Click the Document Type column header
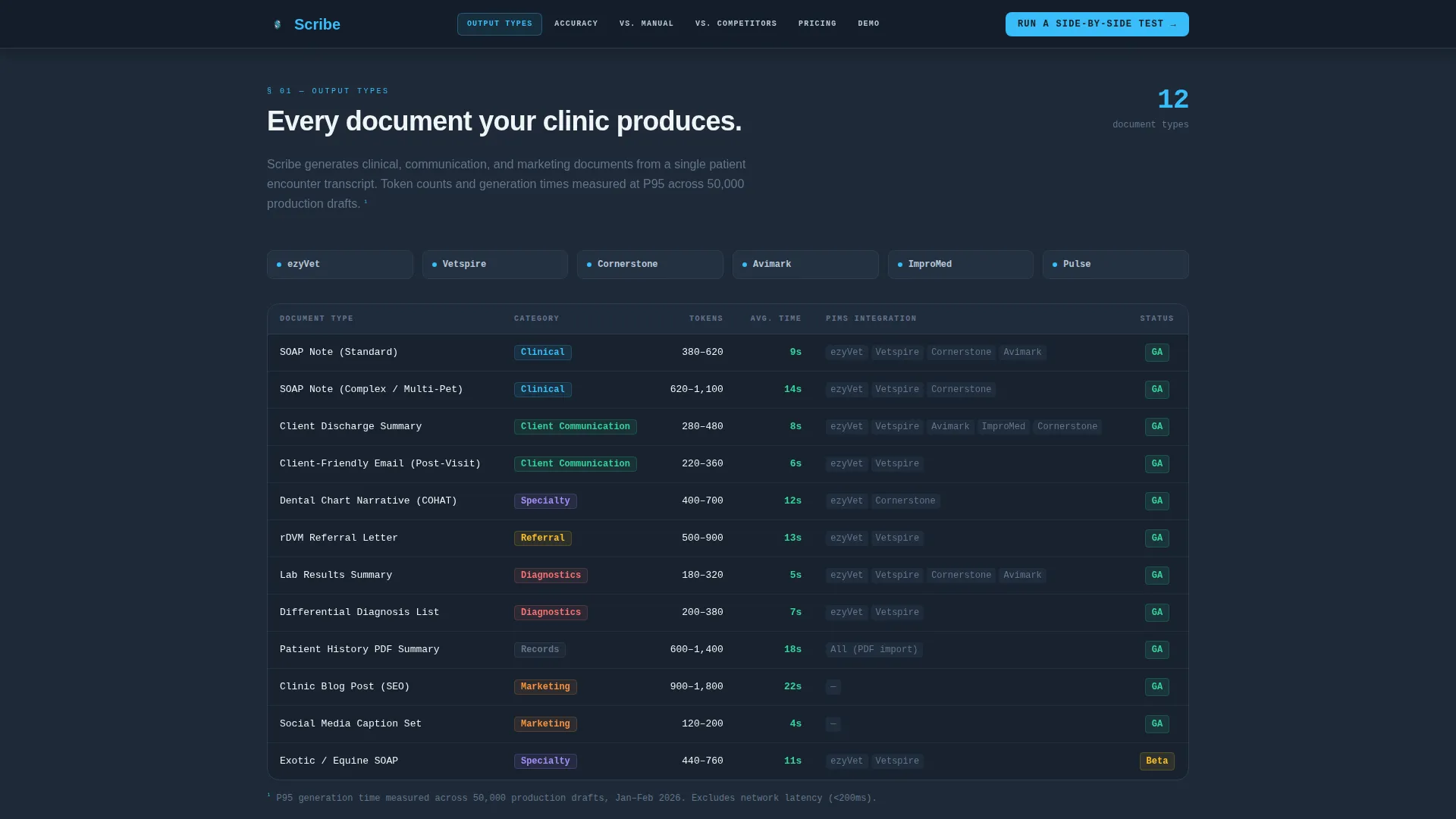1456x819 pixels. point(316,319)
